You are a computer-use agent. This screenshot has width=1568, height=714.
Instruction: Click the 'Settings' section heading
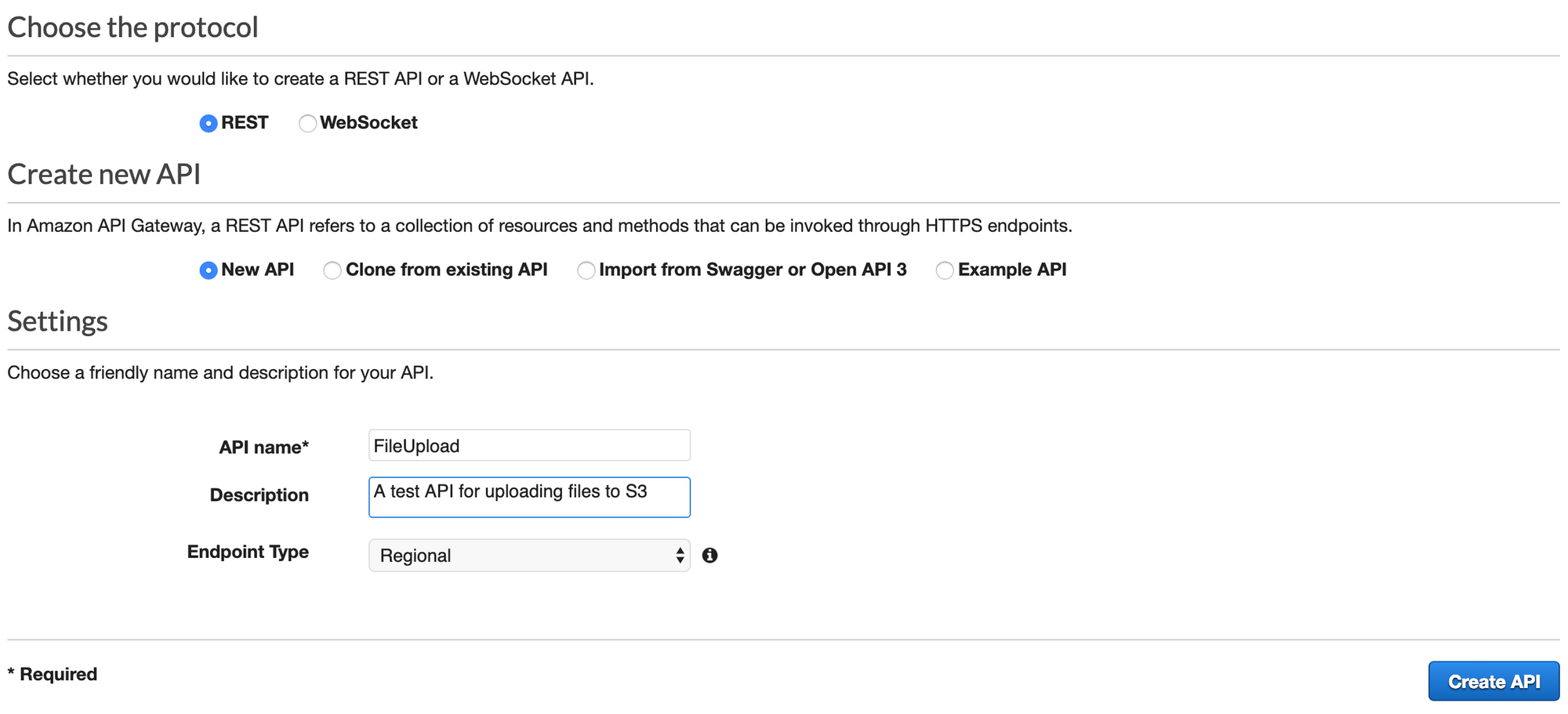[58, 321]
